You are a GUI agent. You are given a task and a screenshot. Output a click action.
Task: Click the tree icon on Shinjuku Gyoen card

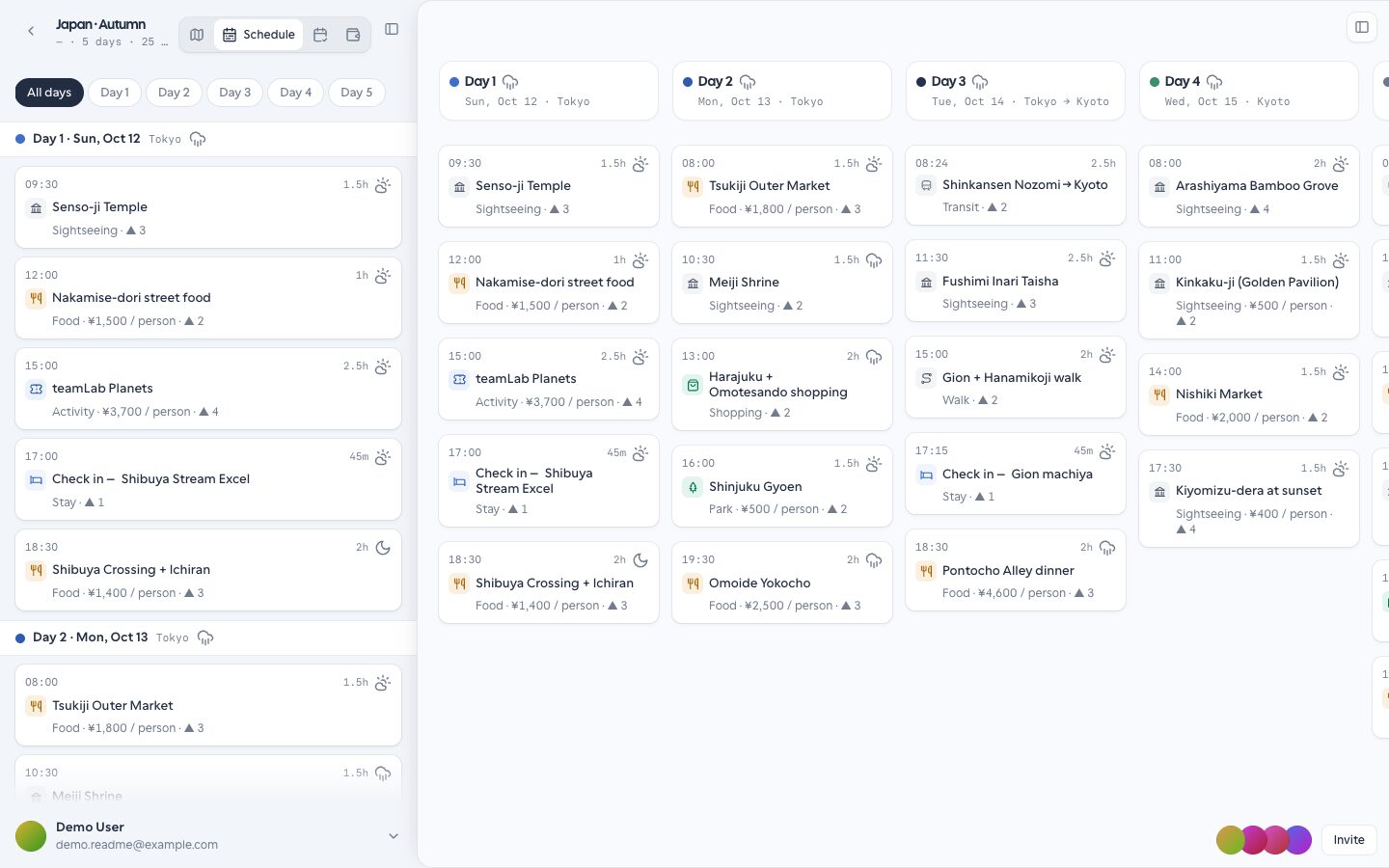coord(693,487)
